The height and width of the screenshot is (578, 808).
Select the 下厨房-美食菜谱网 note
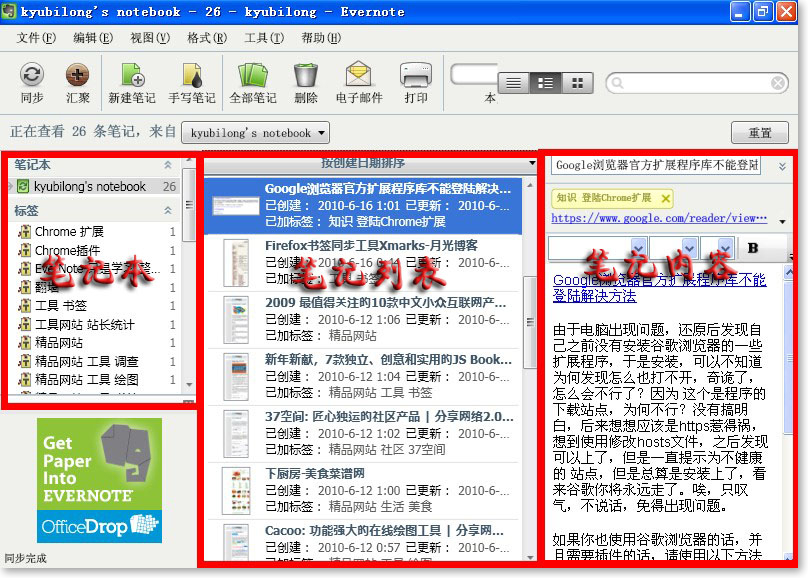pyautogui.click(x=363, y=490)
